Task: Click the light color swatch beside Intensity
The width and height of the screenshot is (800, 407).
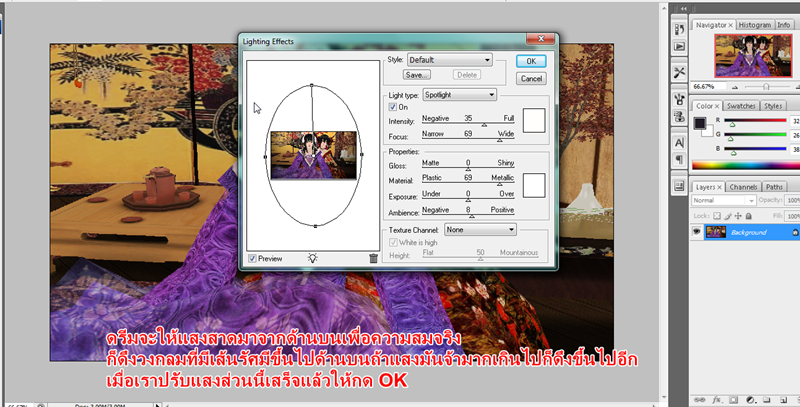Action: 534,121
